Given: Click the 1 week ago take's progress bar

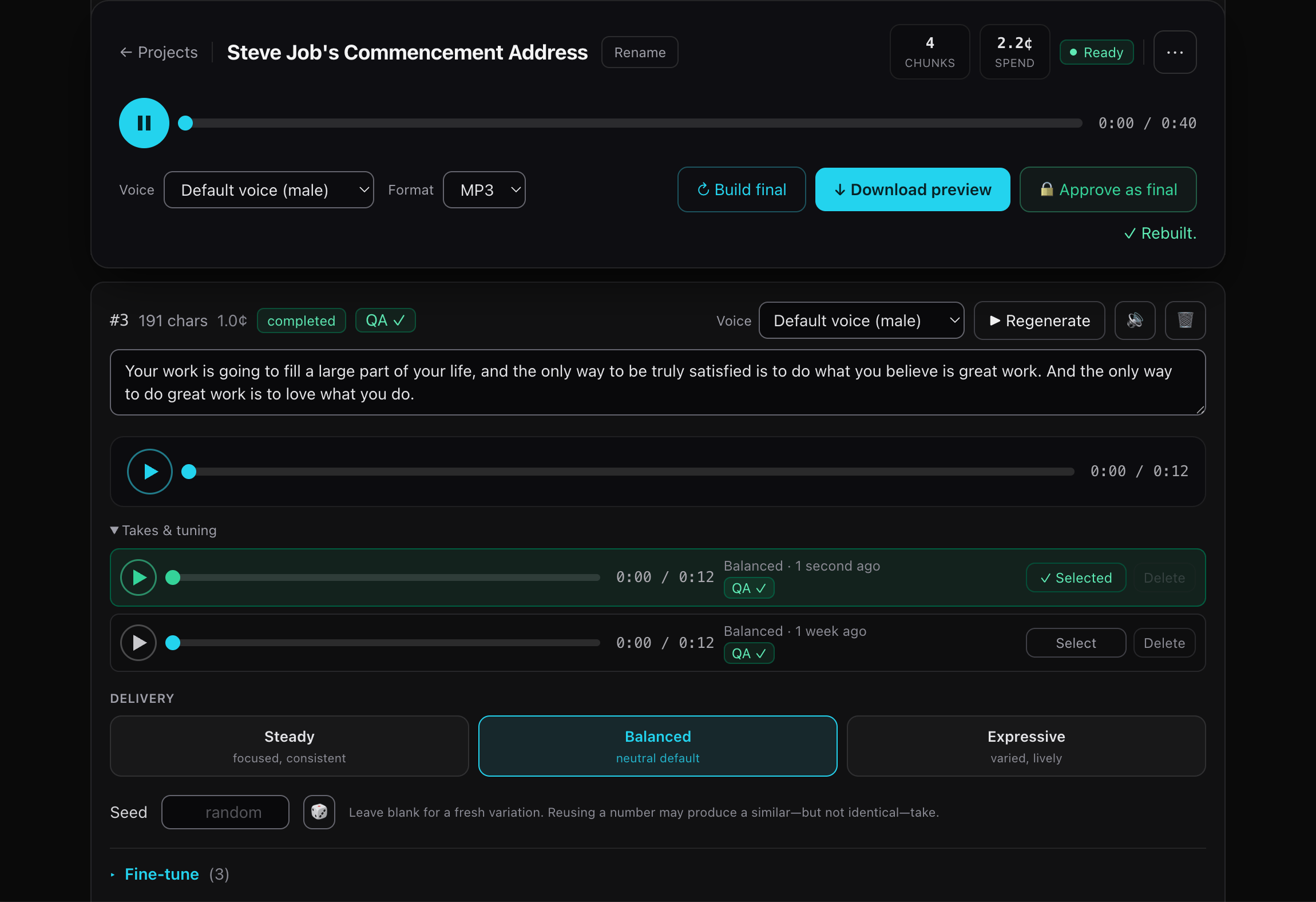Looking at the screenshot, I should point(383,643).
